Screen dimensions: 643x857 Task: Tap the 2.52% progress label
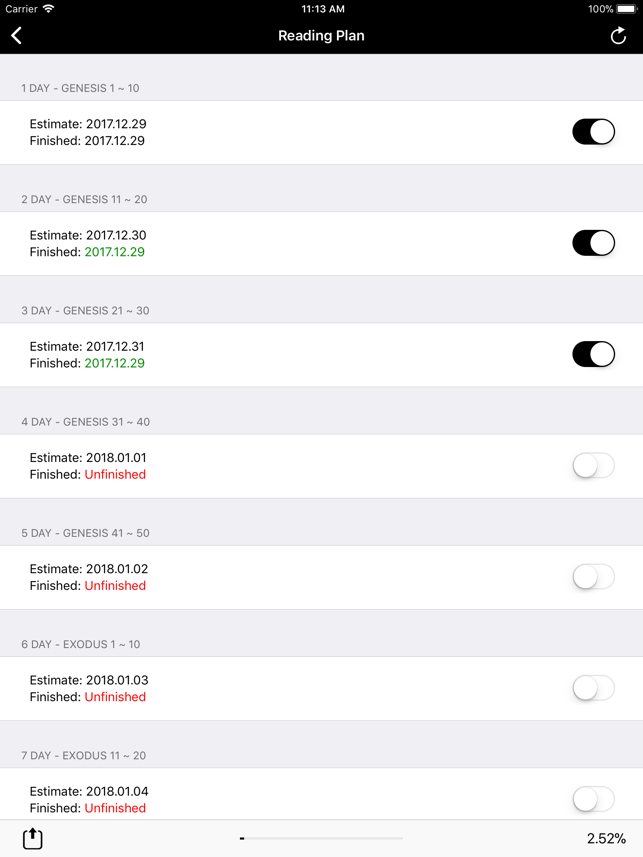pyautogui.click(x=606, y=838)
